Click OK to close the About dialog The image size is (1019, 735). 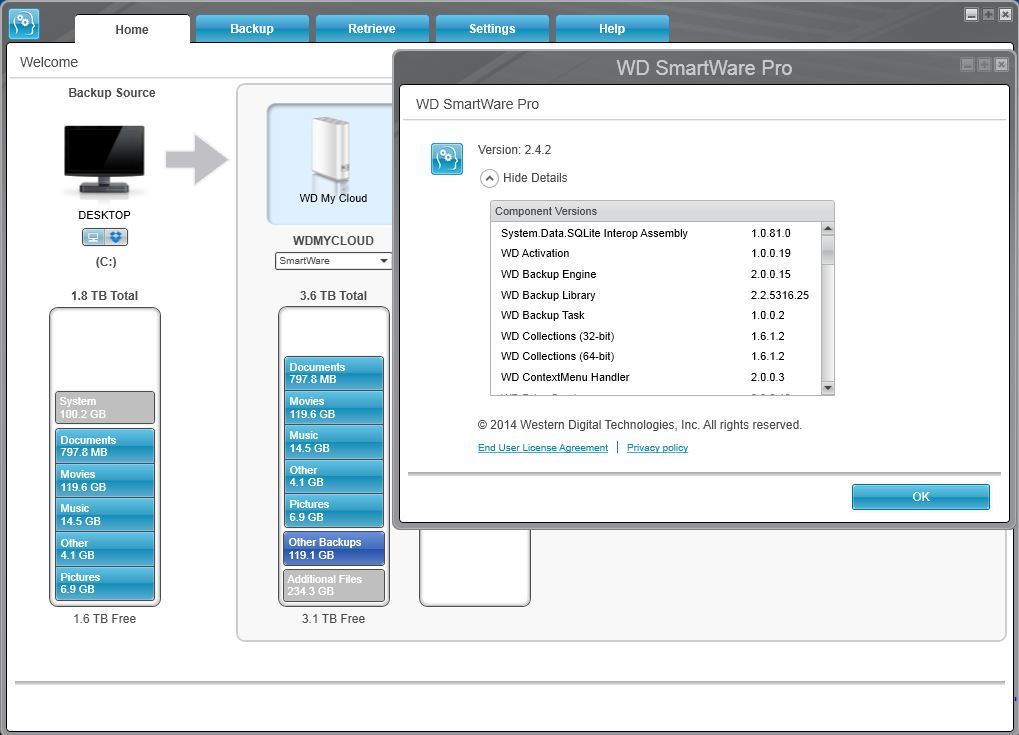coord(920,496)
